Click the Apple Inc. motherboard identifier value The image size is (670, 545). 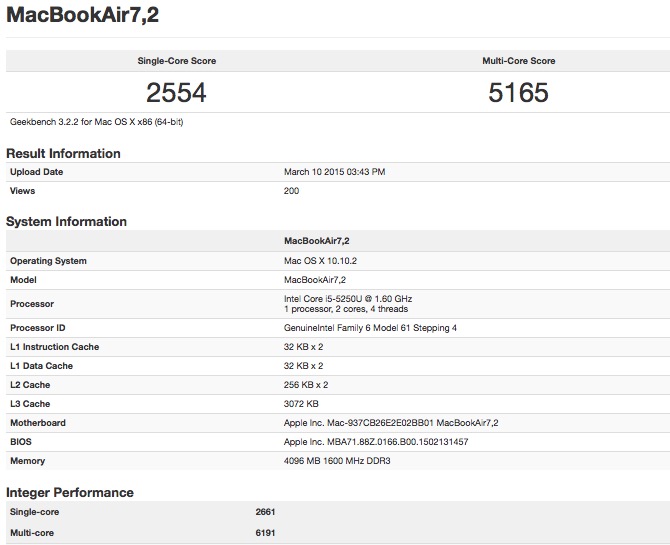pos(391,423)
